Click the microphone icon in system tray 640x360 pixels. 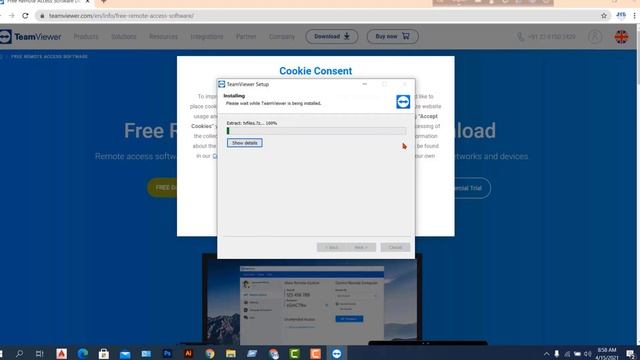(x=557, y=354)
